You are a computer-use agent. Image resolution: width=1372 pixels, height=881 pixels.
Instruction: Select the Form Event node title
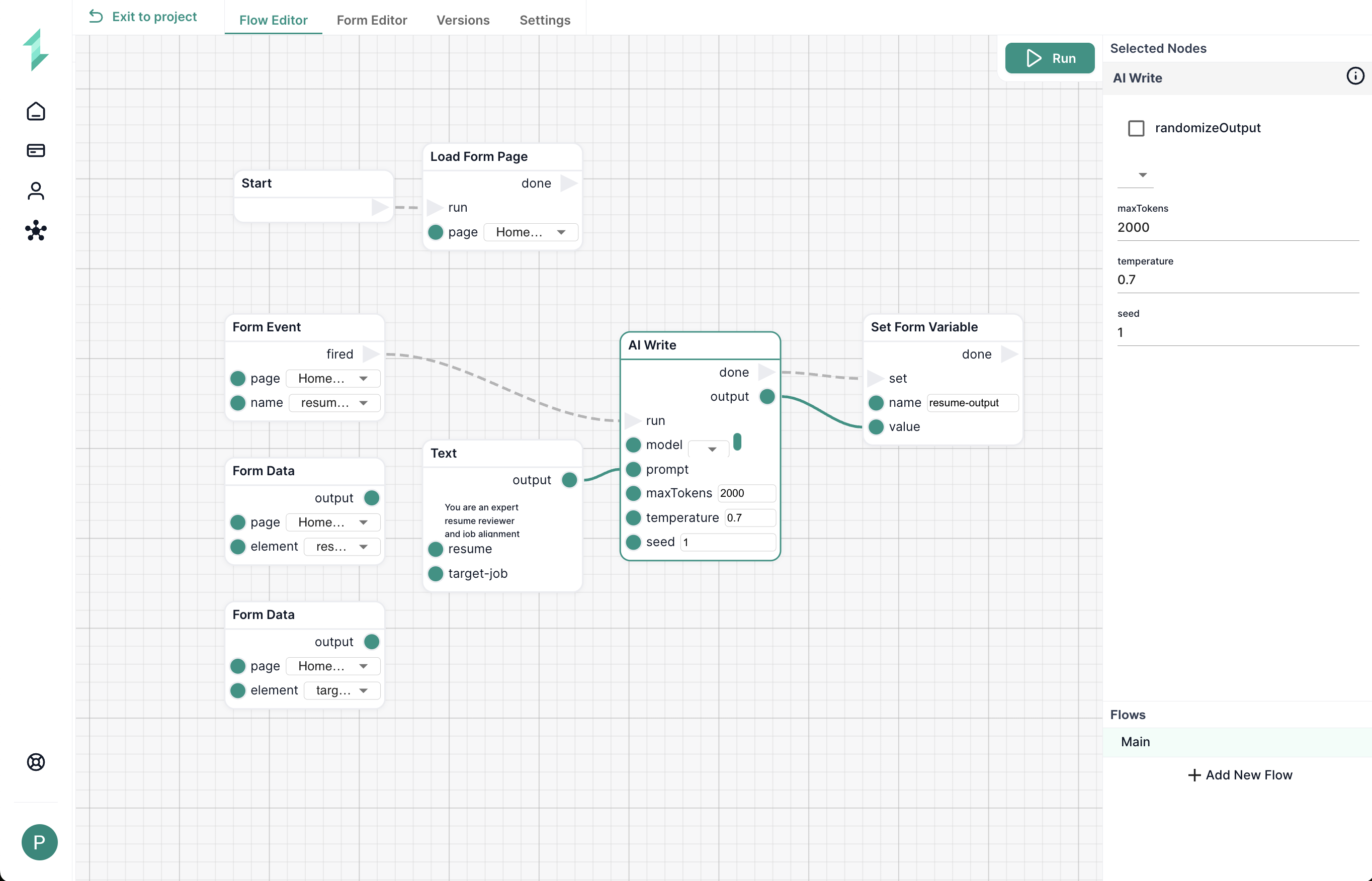[x=267, y=327]
